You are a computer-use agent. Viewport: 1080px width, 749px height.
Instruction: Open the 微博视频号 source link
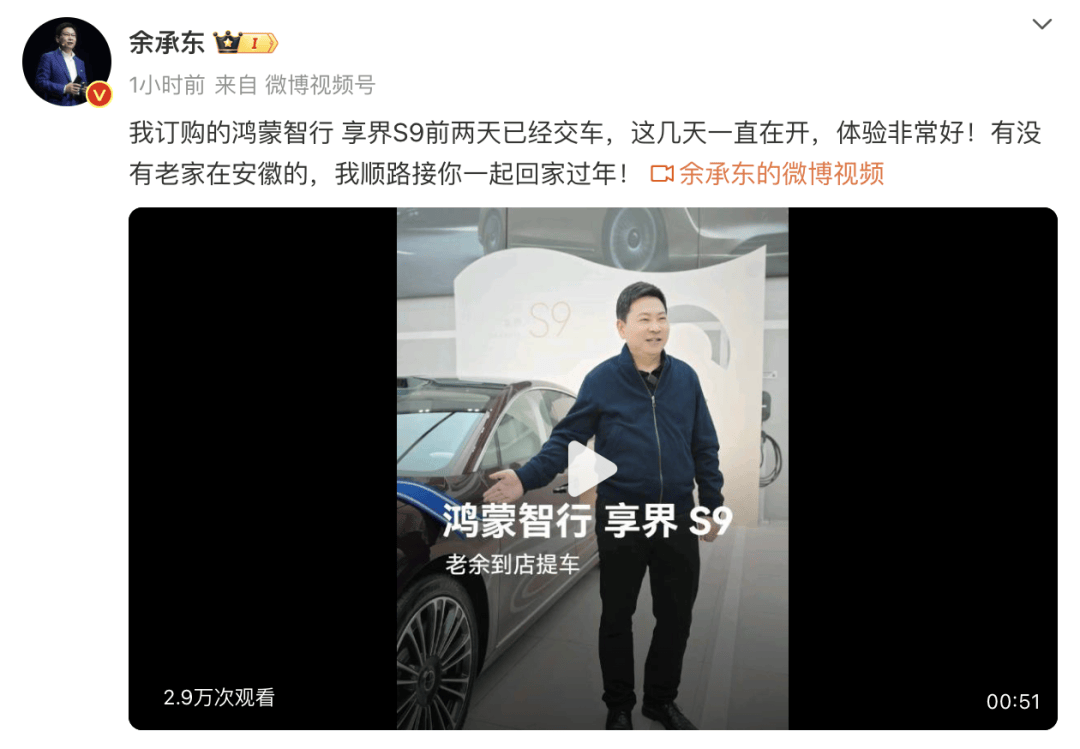pyautogui.click(x=320, y=85)
